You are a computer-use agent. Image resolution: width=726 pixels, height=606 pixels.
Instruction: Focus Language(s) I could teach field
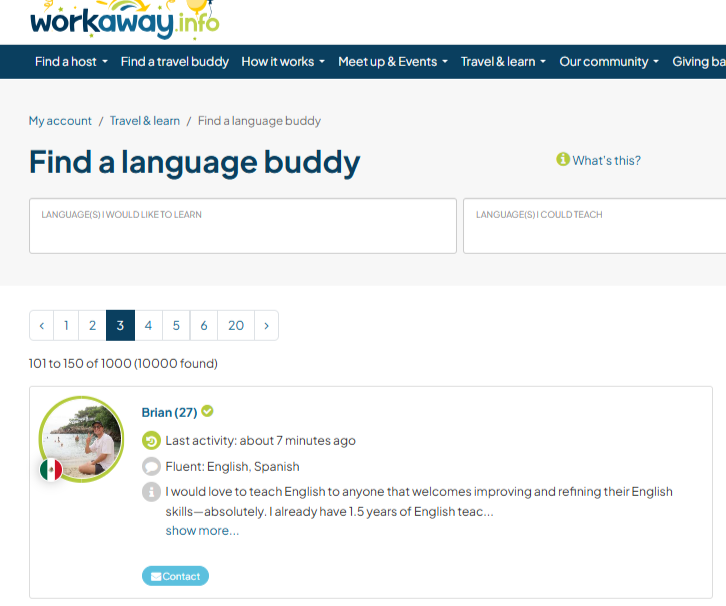pyautogui.click(x=595, y=226)
